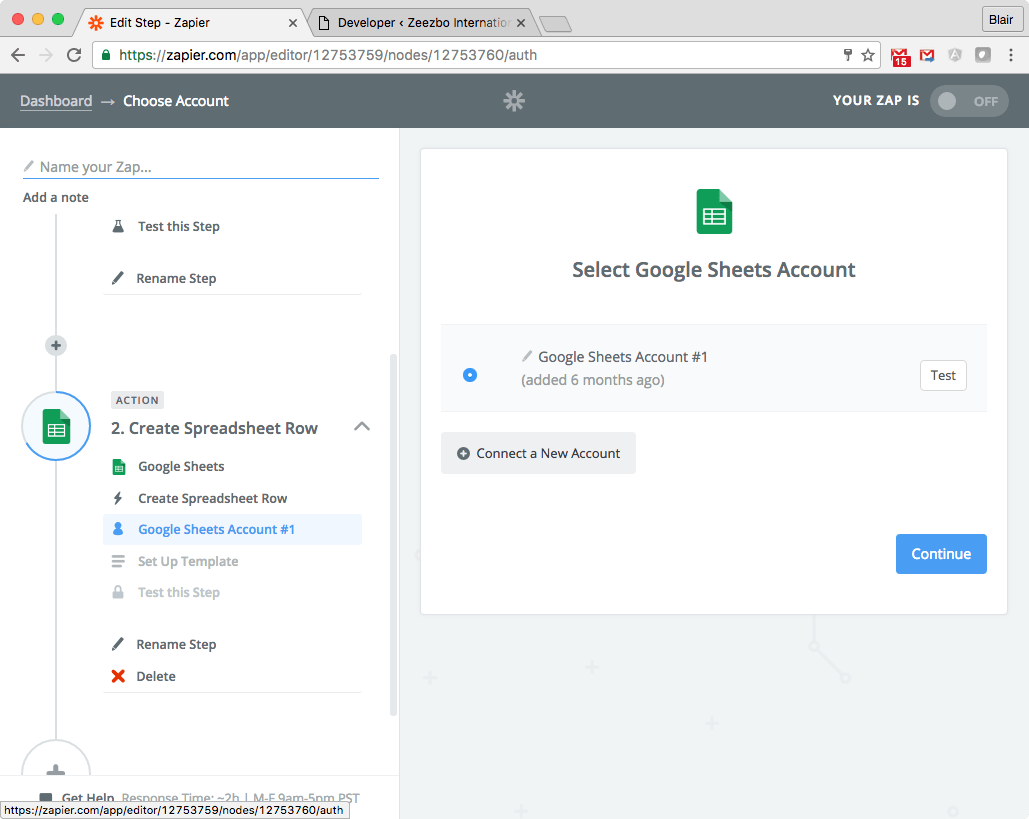The height and width of the screenshot is (819, 1029).
Task: Click Delete step text
Action: [x=156, y=676]
